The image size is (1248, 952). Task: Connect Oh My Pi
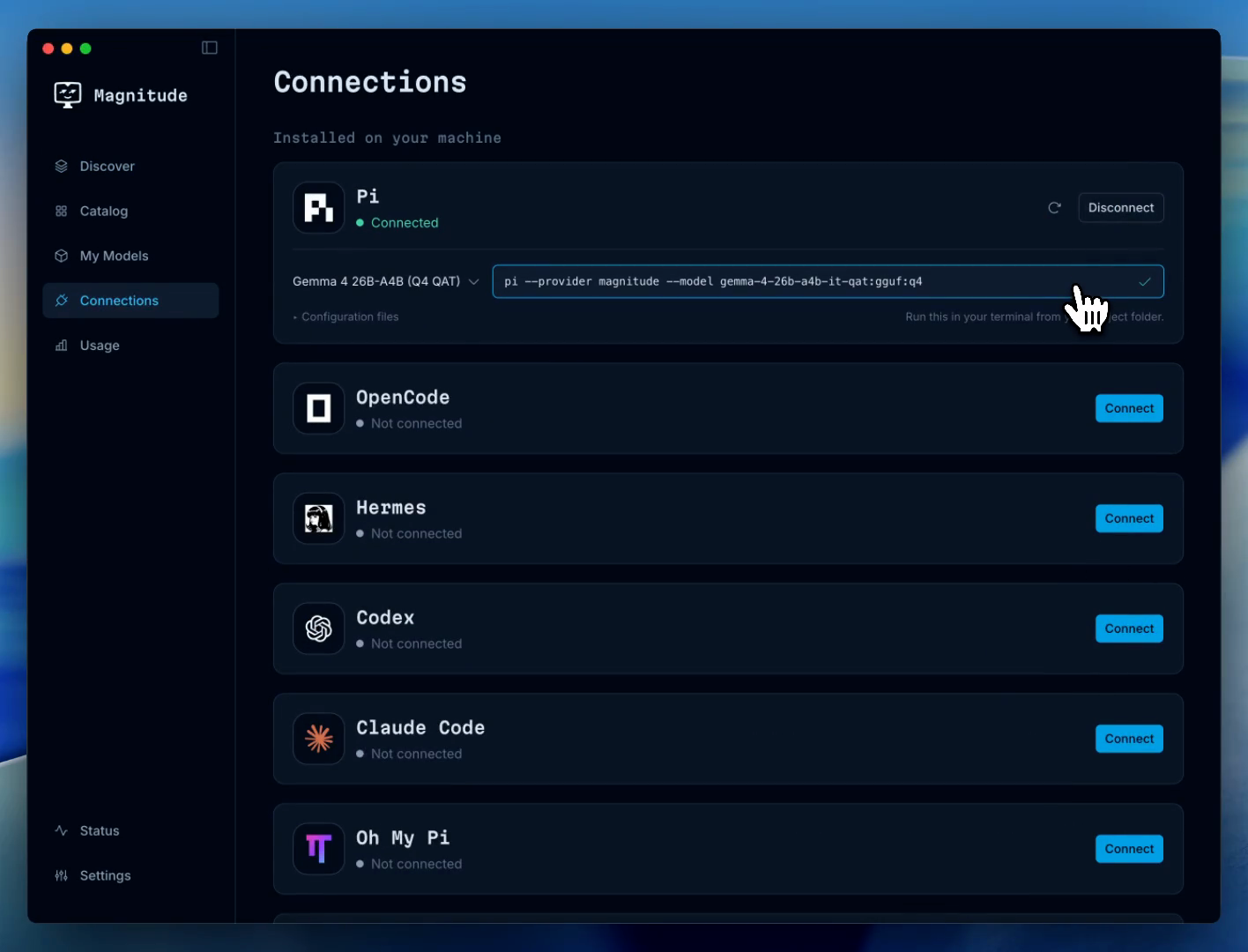[x=1129, y=850]
